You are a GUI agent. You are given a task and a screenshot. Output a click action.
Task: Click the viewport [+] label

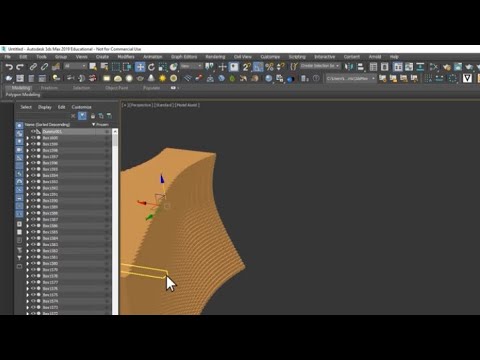coord(125,105)
